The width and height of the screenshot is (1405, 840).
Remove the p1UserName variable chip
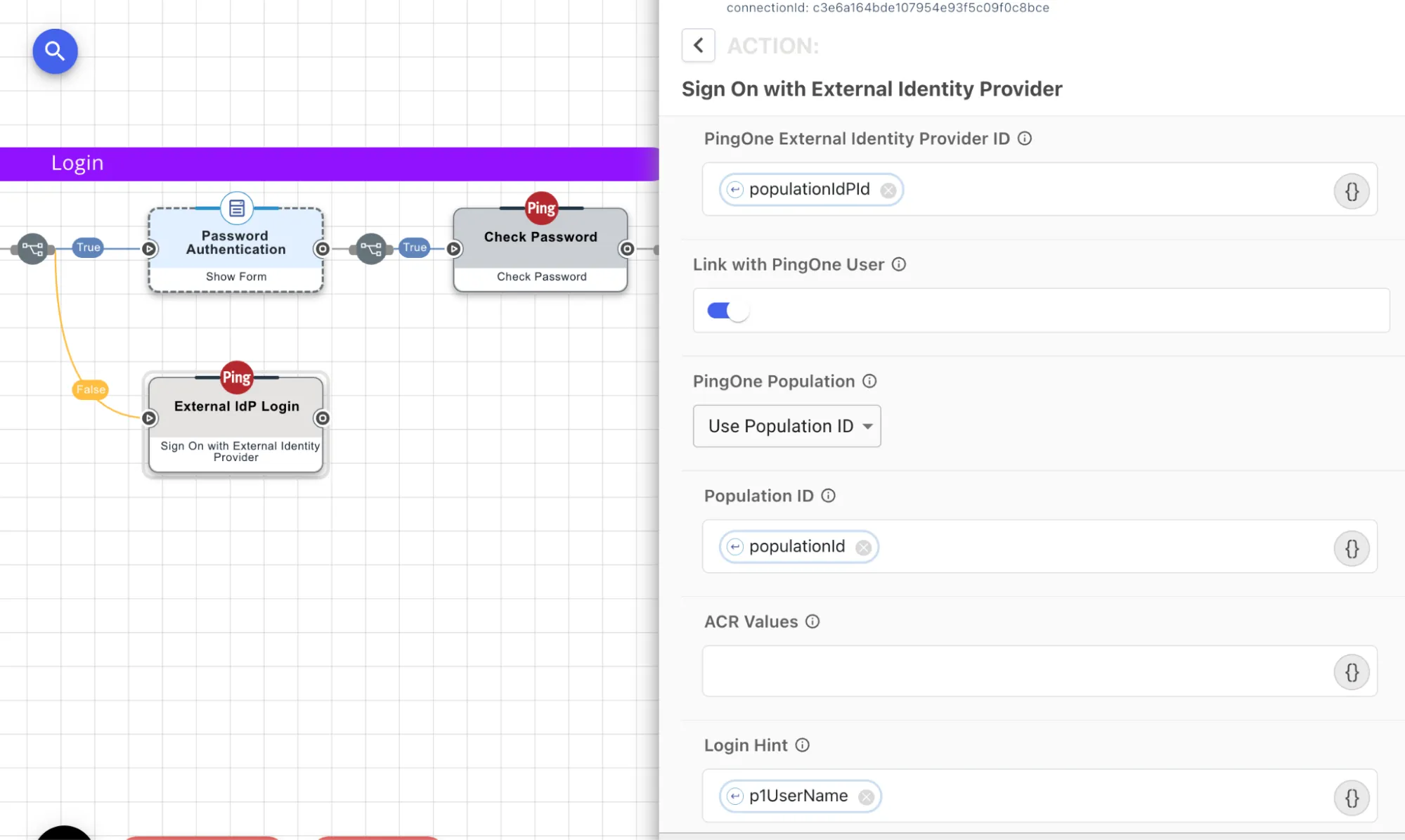point(867,796)
